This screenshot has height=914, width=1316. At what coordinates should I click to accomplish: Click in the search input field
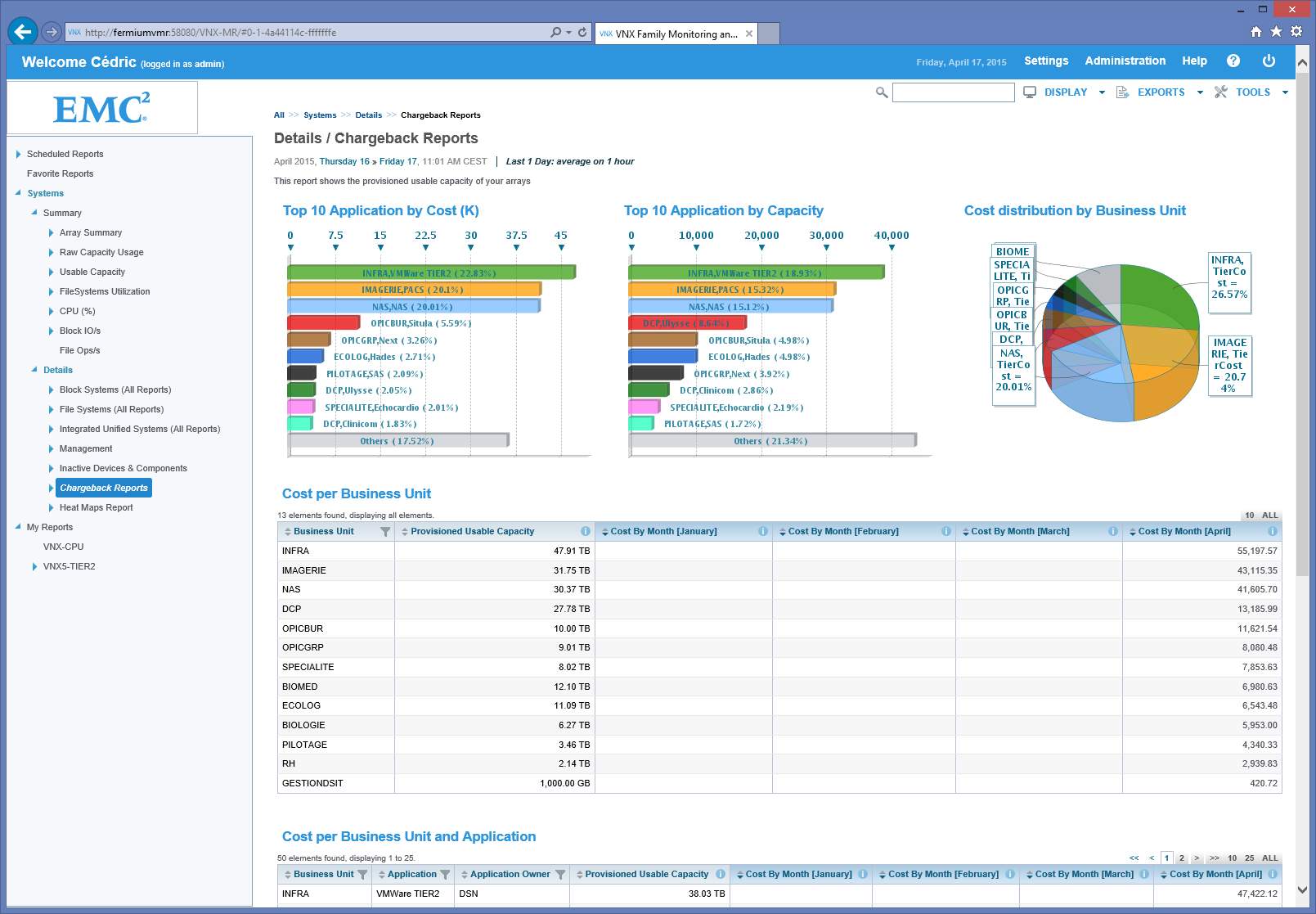point(953,92)
